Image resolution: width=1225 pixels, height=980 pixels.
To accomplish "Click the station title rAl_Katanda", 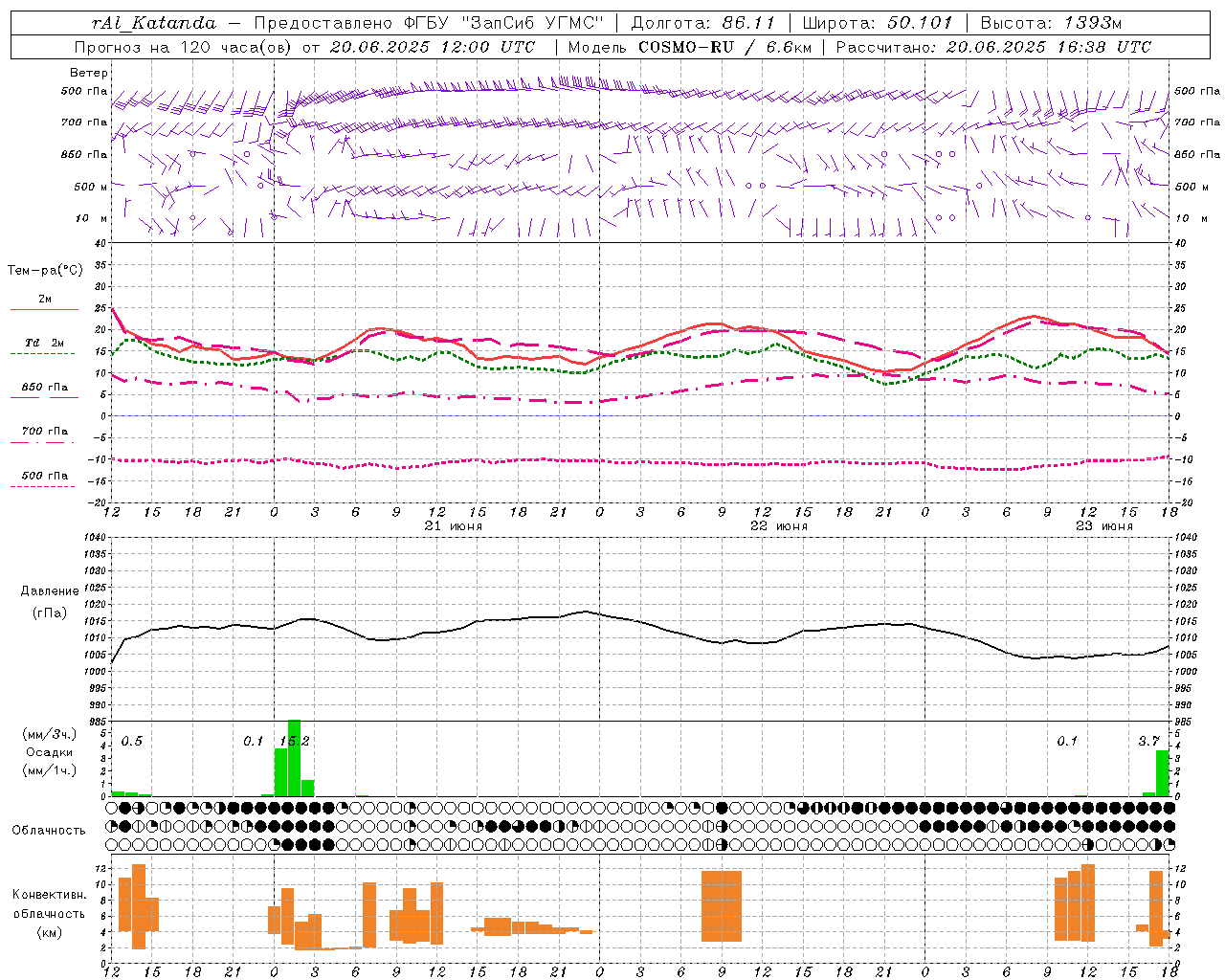I will 153,23.
